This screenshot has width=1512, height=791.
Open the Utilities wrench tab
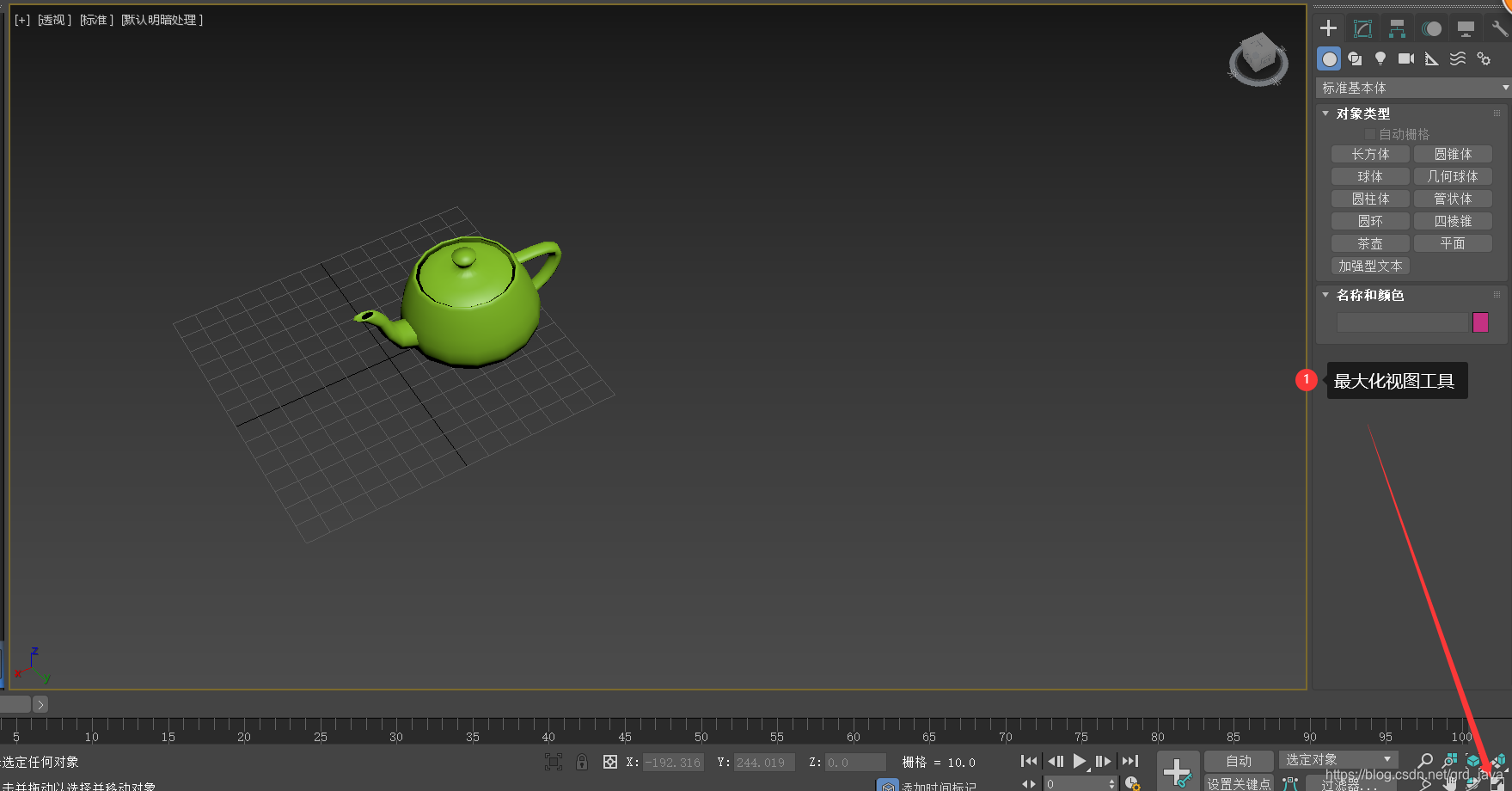[1499, 28]
